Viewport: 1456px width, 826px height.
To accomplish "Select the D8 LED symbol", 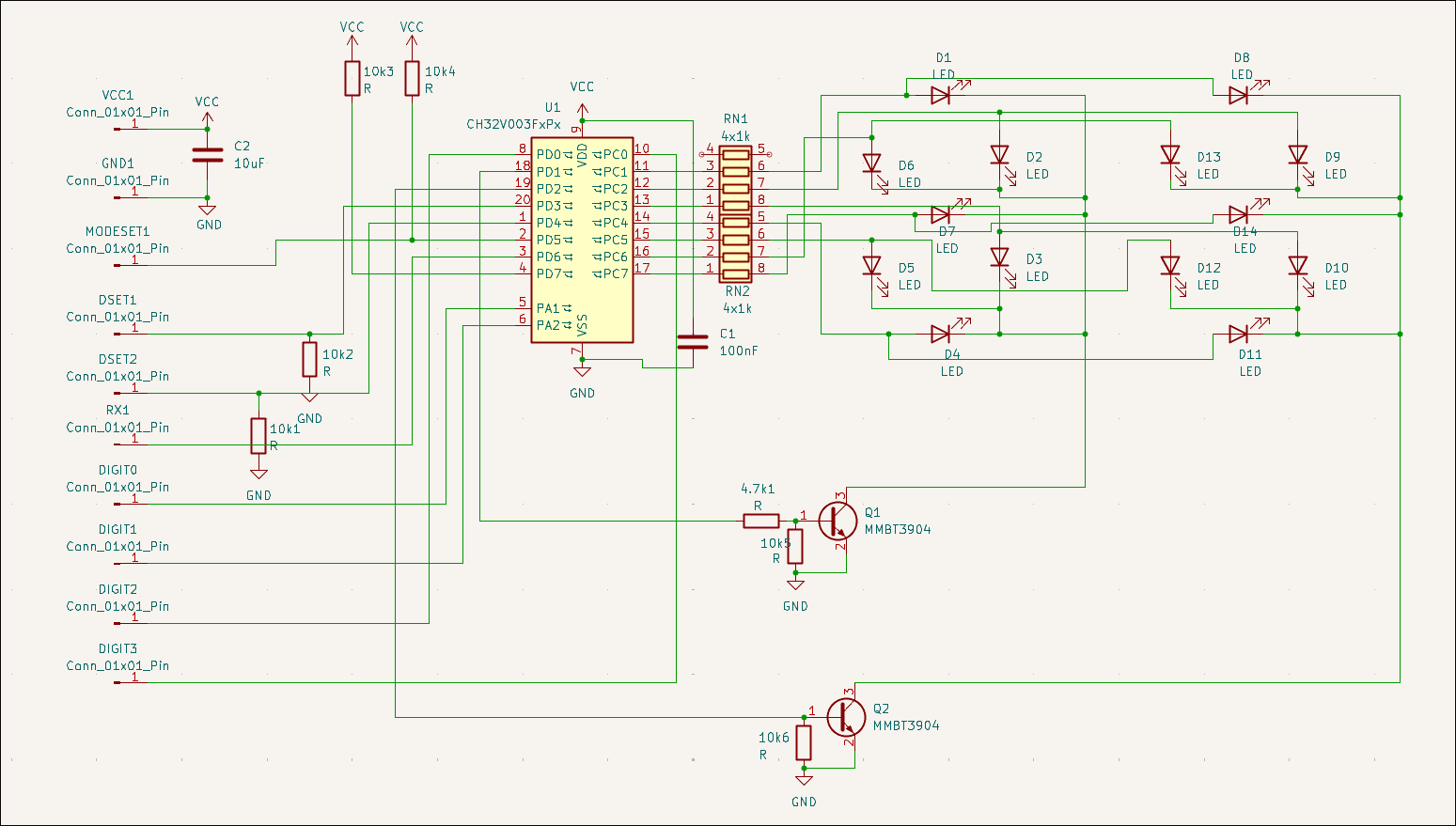I will [x=1239, y=95].
